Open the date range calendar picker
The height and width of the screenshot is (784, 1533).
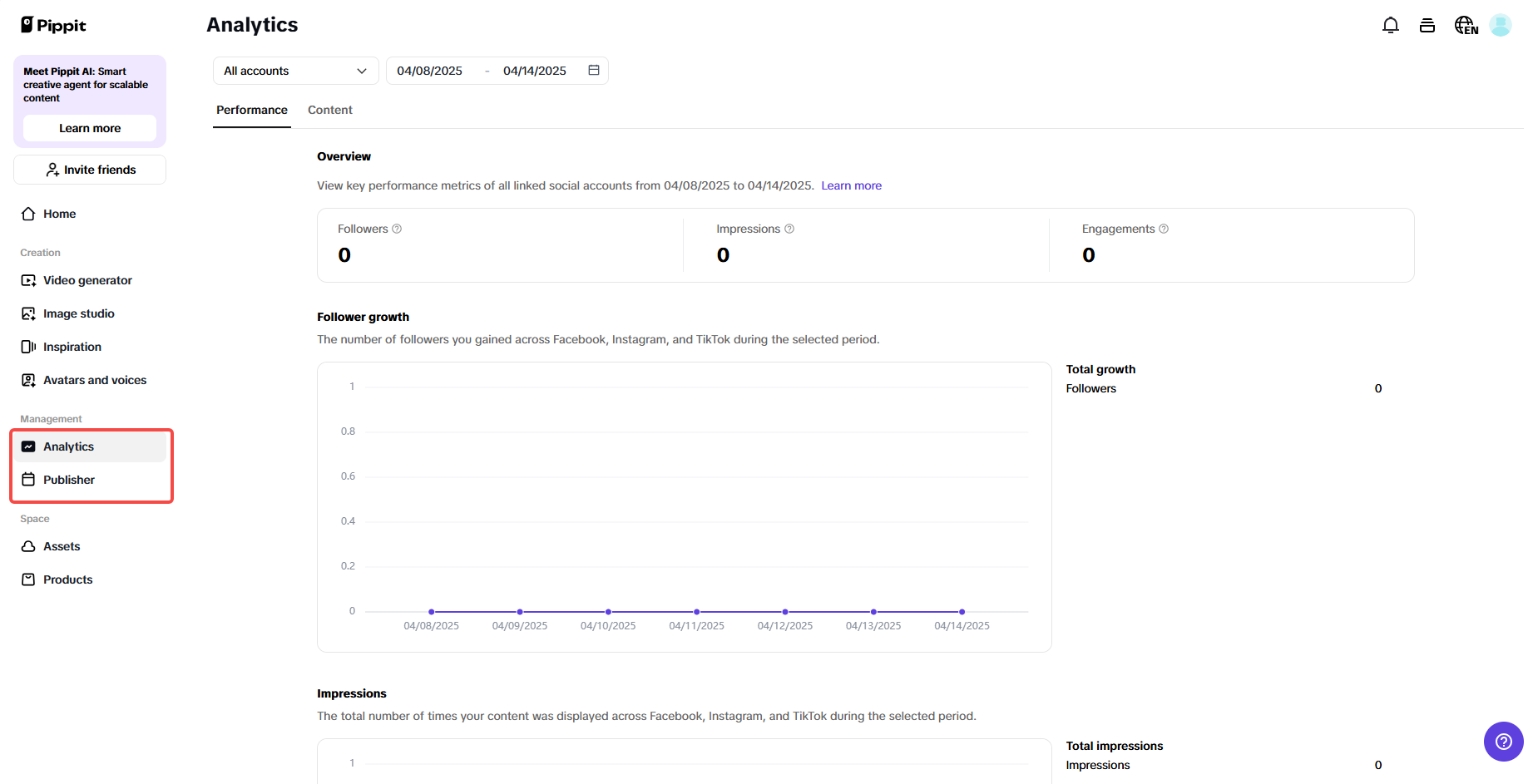pyautogui.click(x=594, y=71)
